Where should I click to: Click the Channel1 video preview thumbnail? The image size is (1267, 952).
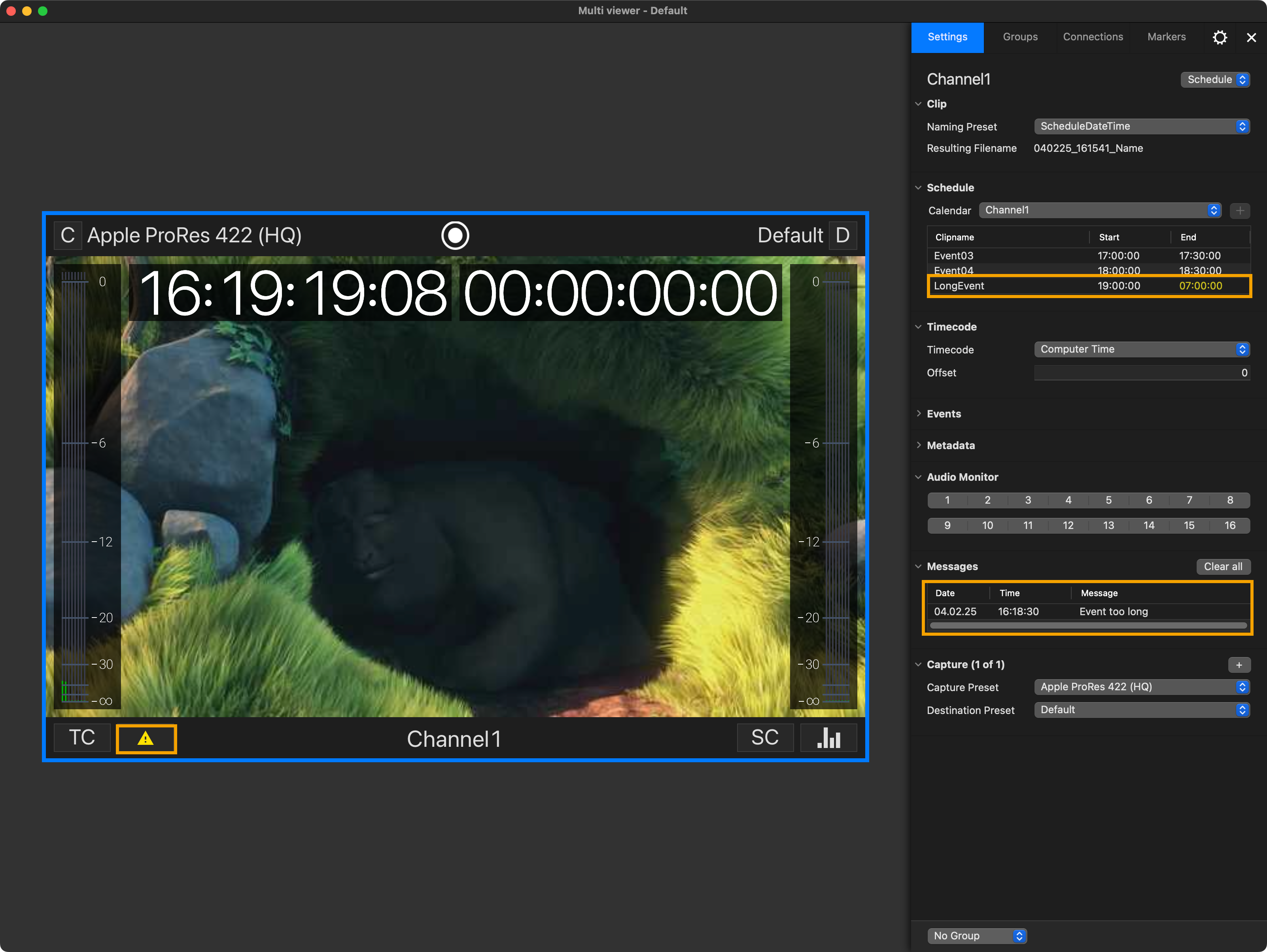click(456, 487)
